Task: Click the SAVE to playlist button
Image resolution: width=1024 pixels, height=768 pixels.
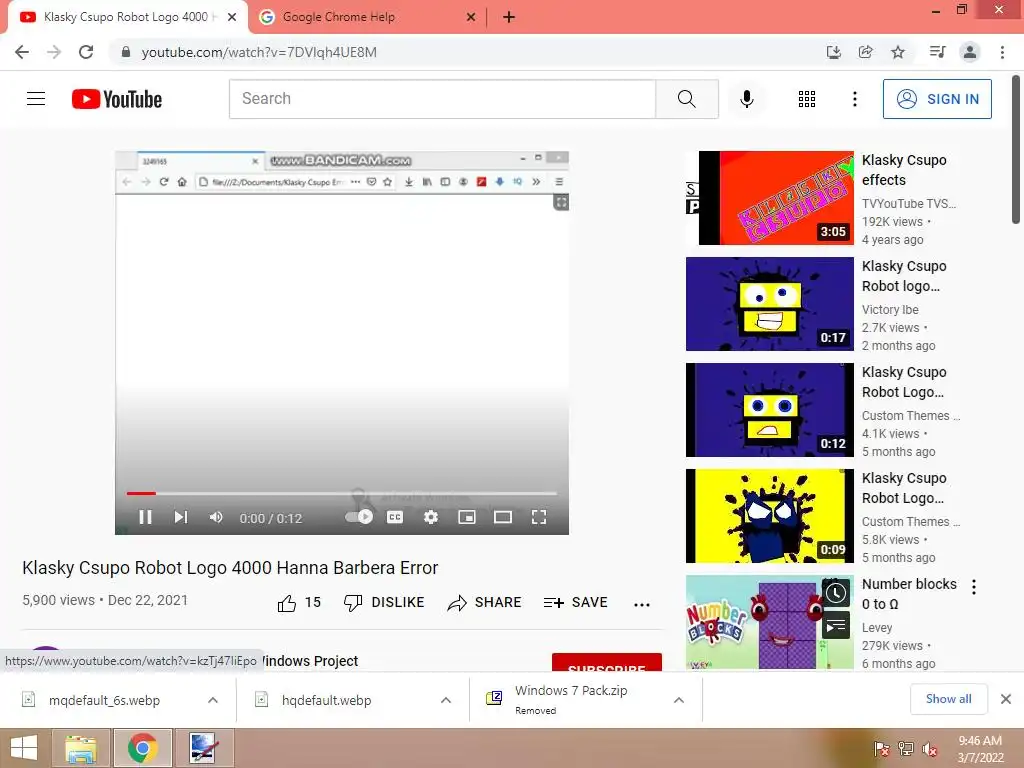Action: pos(575,602)
